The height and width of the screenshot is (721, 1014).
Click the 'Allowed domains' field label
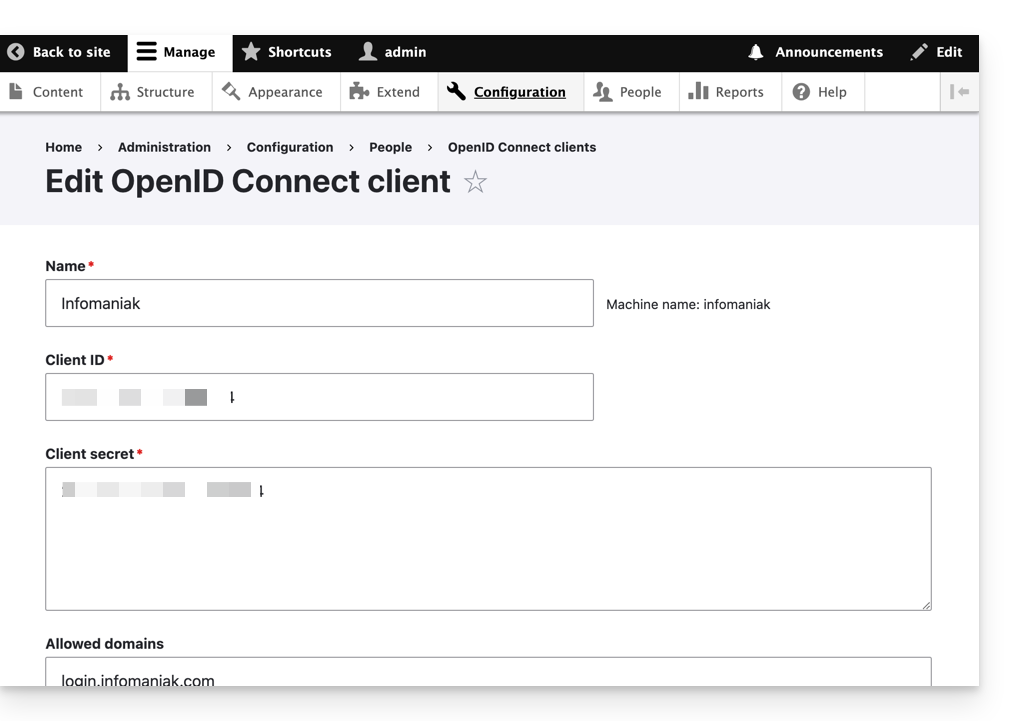(105, 644)
